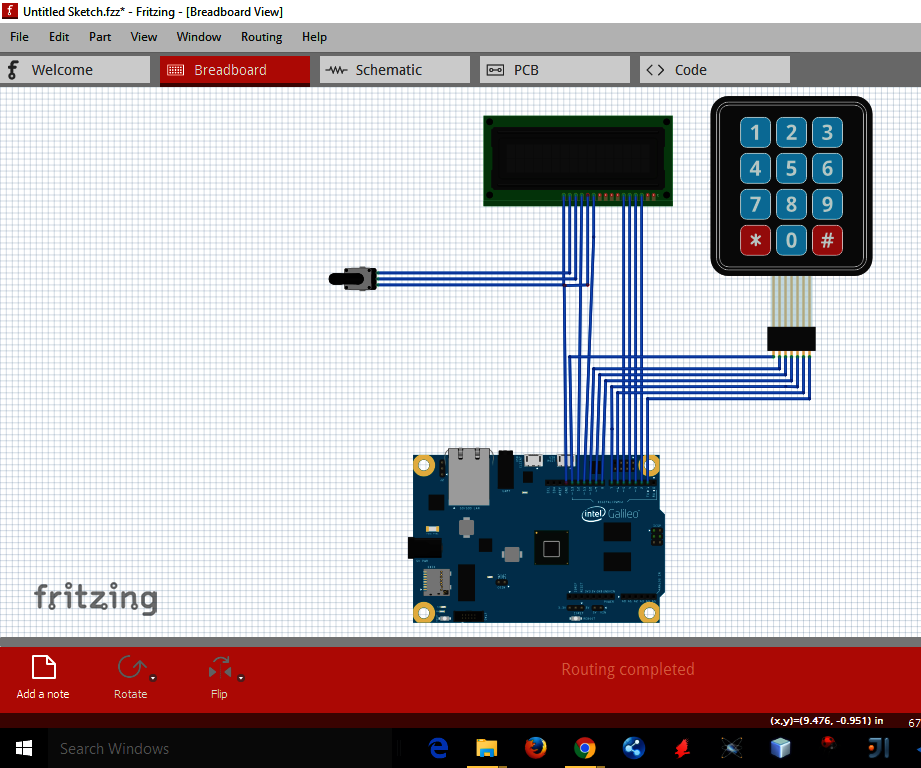Click the Add a note button
This screenshot has width=921, height=768.
[43, 678]
